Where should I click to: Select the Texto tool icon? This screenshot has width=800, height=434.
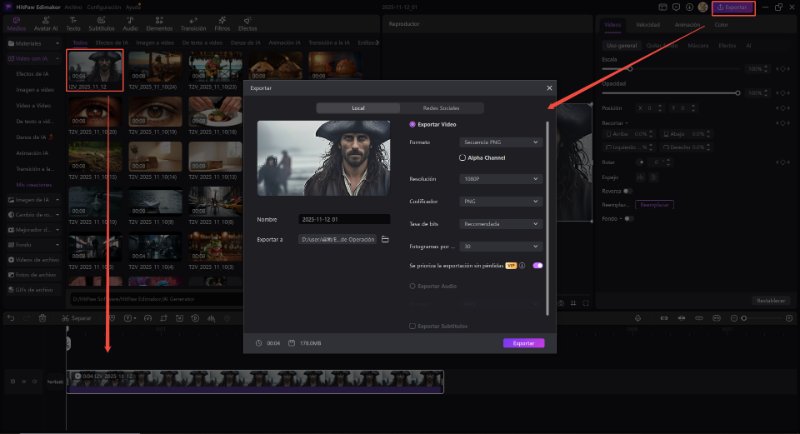point(73,24)
